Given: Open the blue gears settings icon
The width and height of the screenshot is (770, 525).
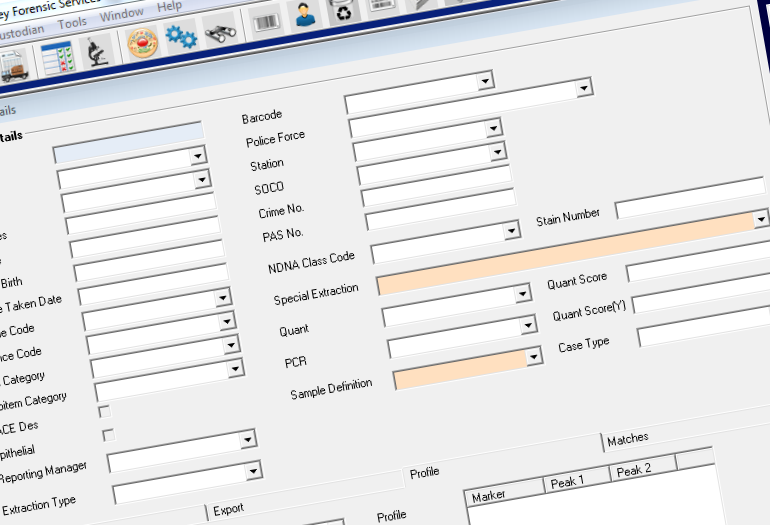Looking at the screenshot, I should click(181, 39).
